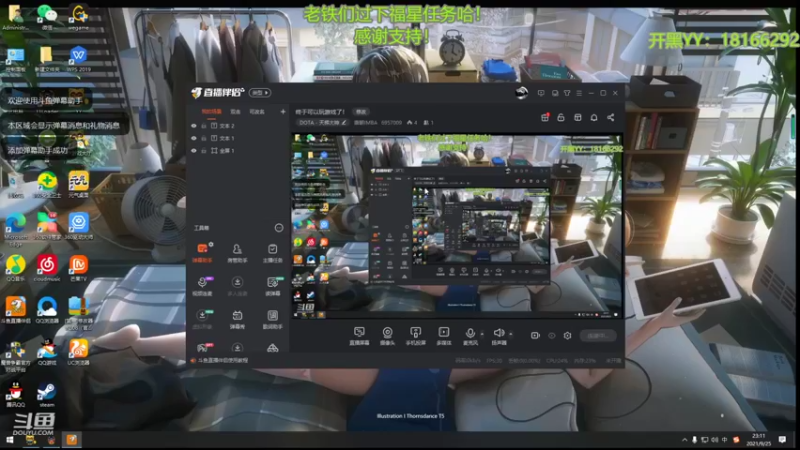Open the skin shirt icon in title bar
This screenshot has height=450, width=800.
tap(567, 93)
